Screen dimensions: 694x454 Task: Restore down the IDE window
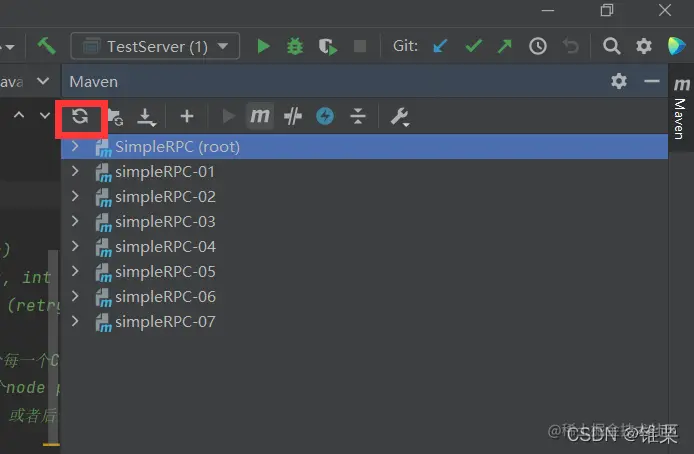607,10
